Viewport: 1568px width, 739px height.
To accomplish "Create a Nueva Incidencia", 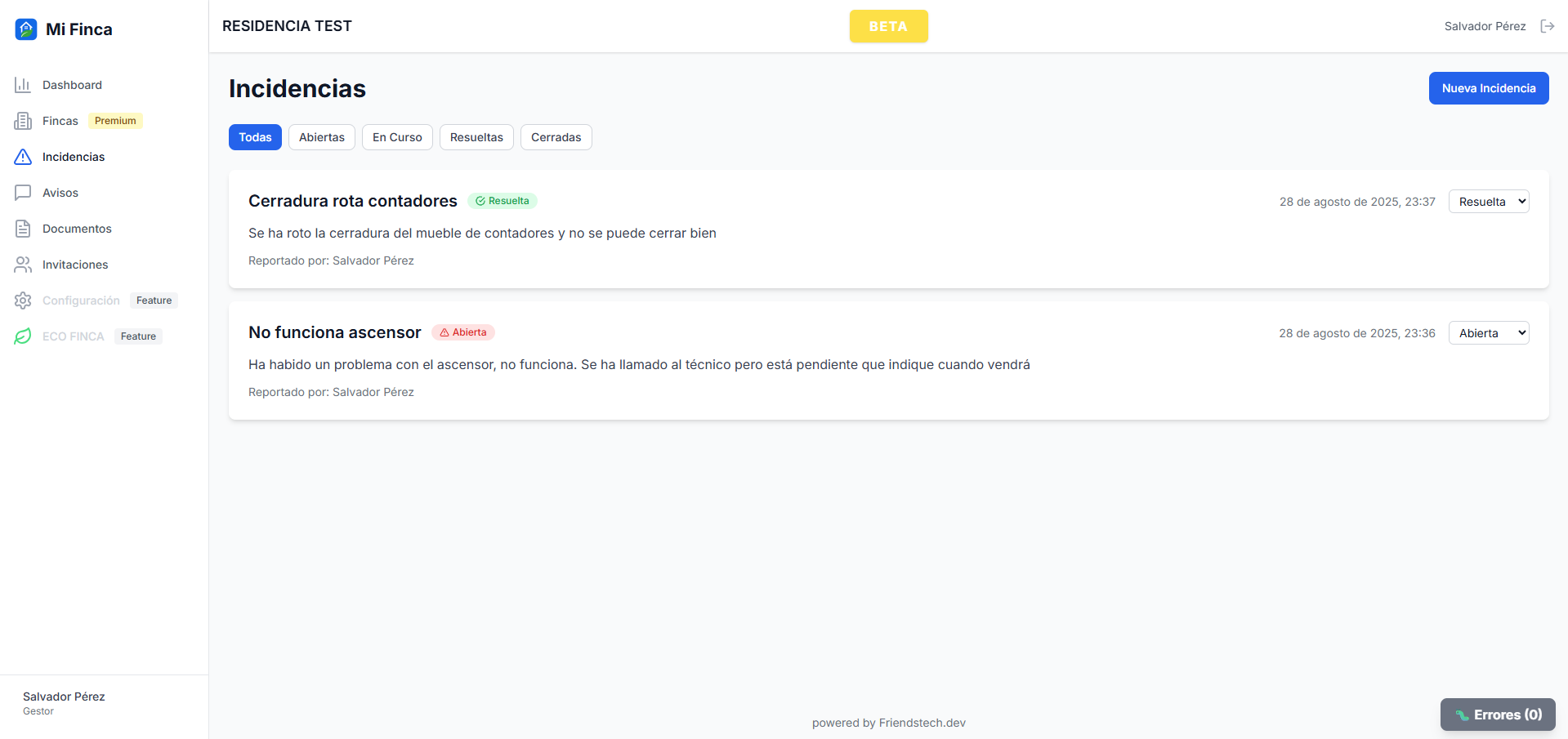I will pos(1488,88).
